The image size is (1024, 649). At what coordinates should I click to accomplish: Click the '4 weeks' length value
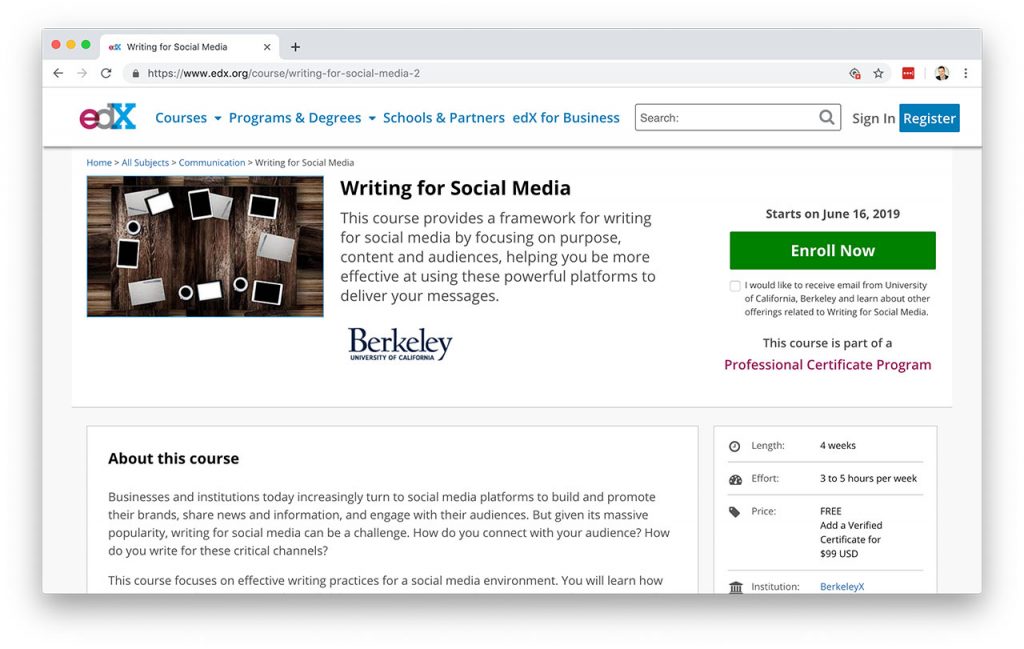pos(838,446)
